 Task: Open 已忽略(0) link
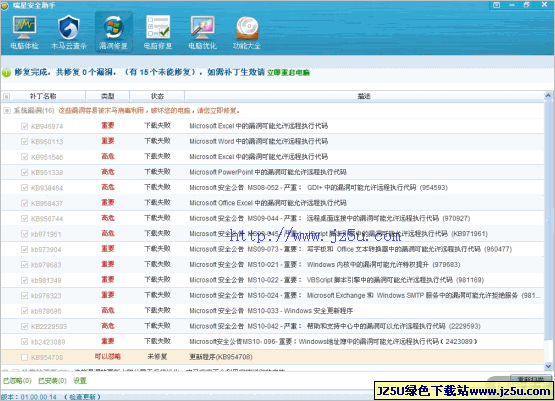point(17,381)
